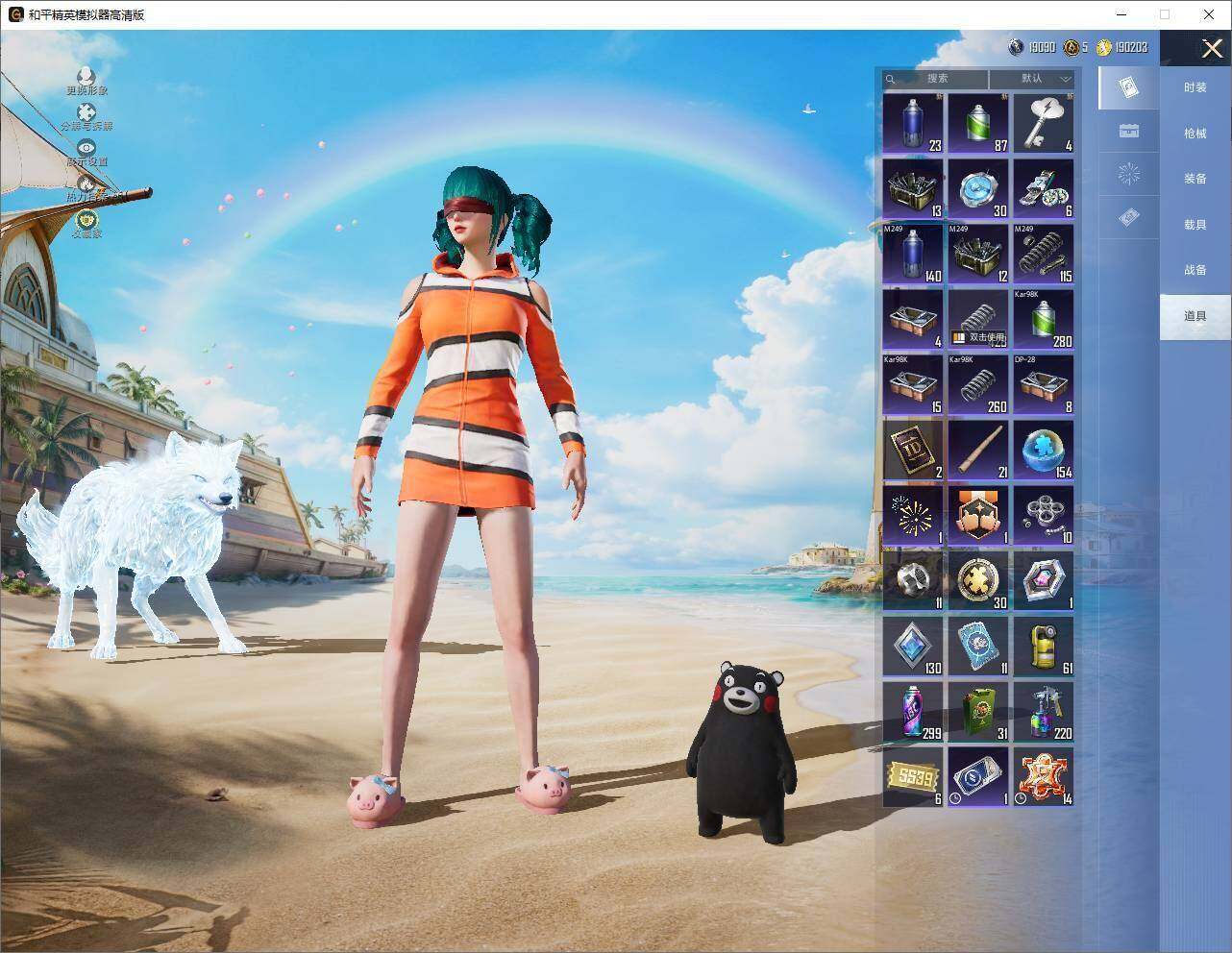Select the blue card item with count 11
Viewport: 1232px width, 953px height.
(x=978, y=646)
